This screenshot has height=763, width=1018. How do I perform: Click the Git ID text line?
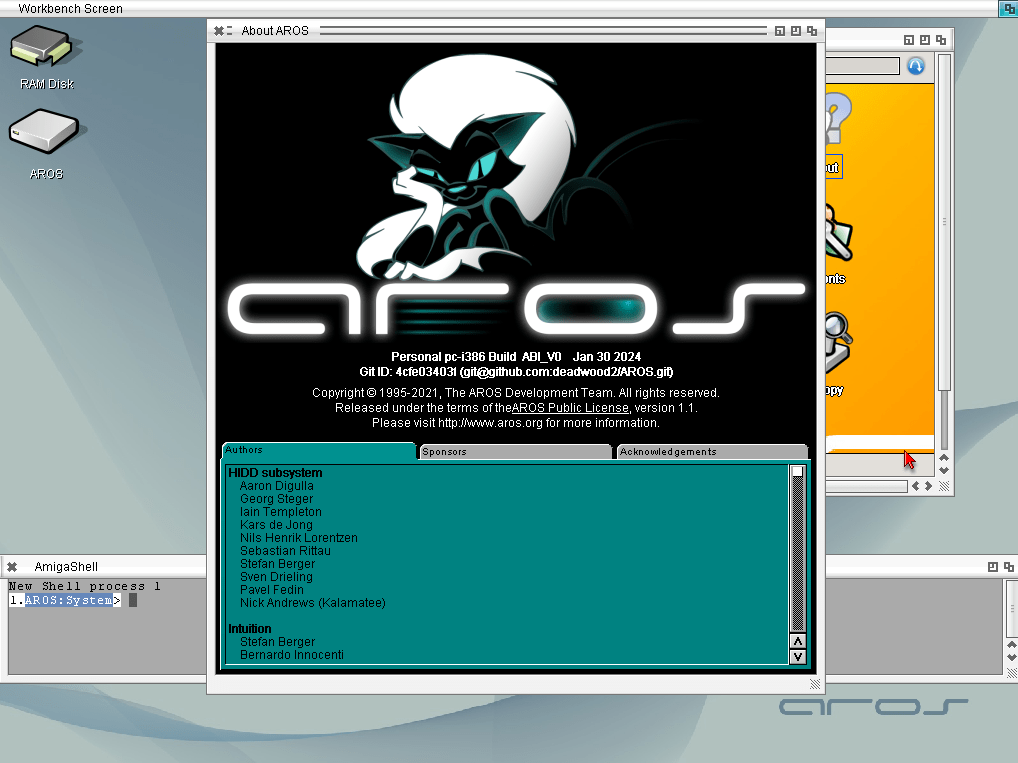pos(516,371)
